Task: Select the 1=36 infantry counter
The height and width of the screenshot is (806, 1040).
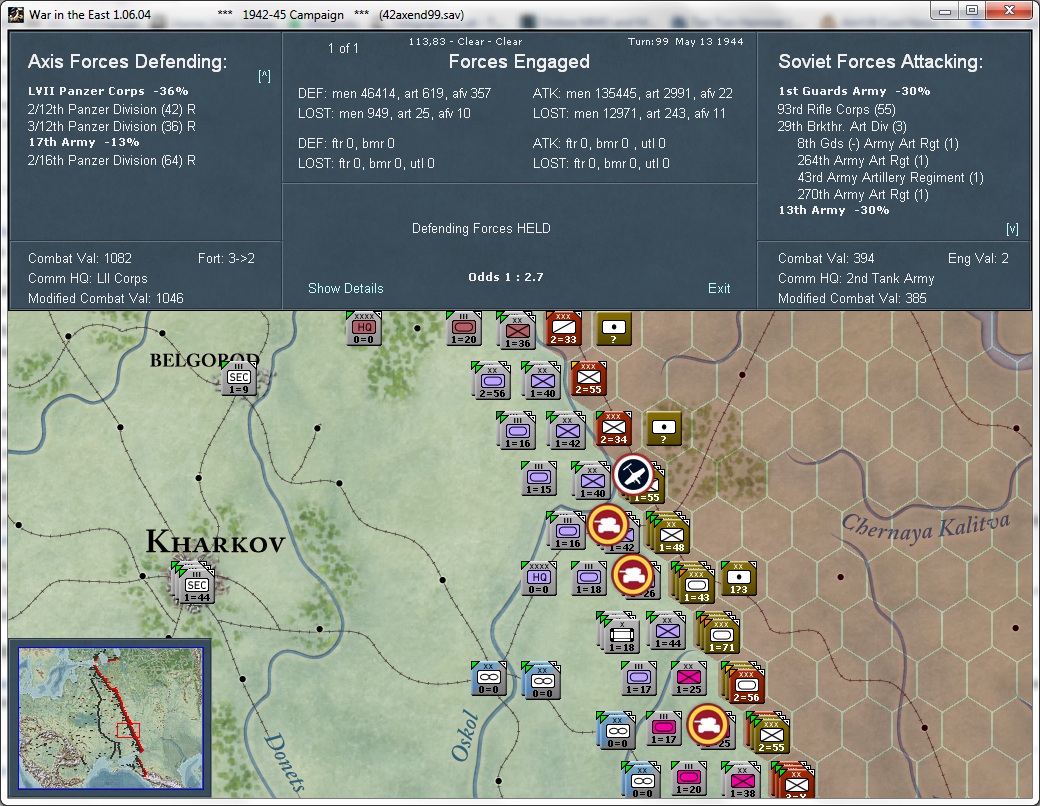Action: (x=517, y=332)
